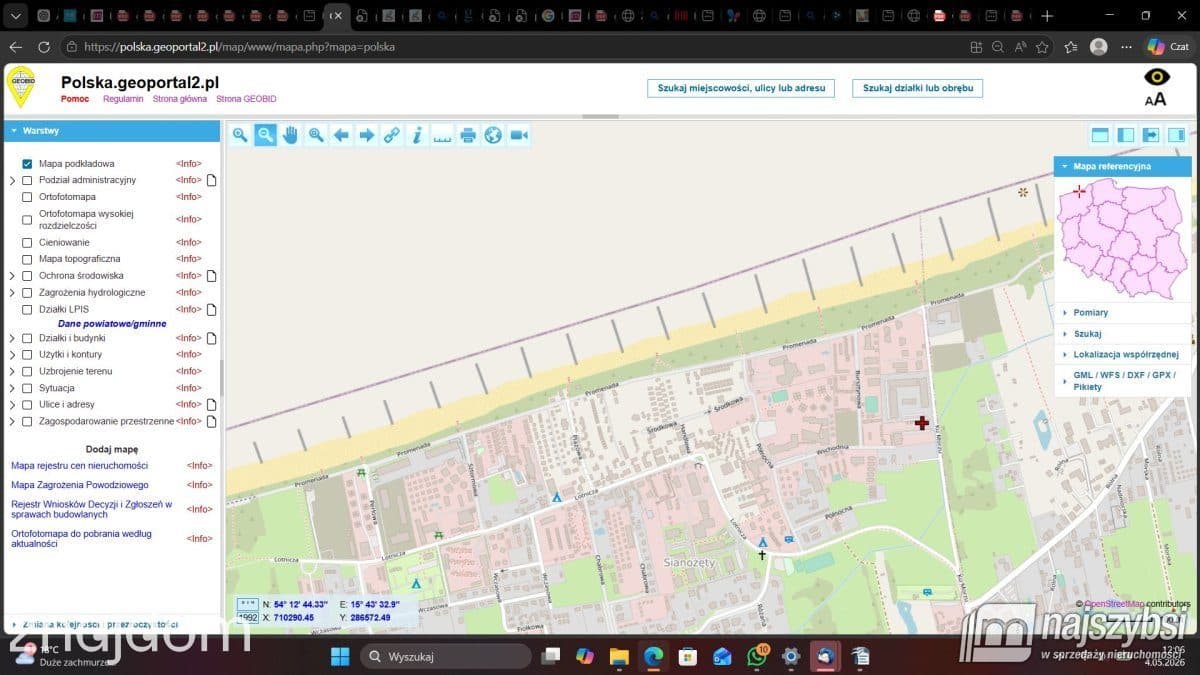Image resolution: width=1200 pixels, height=675 pixels.
Task: Open Strona GEOBID link
Action: coord(246,99)
